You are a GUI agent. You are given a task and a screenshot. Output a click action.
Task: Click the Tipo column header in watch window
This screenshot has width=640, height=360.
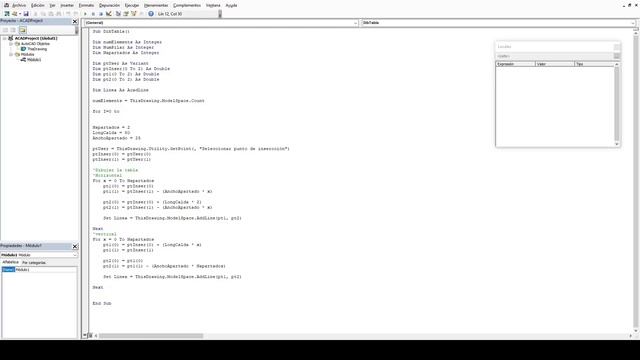pos(594,64)
